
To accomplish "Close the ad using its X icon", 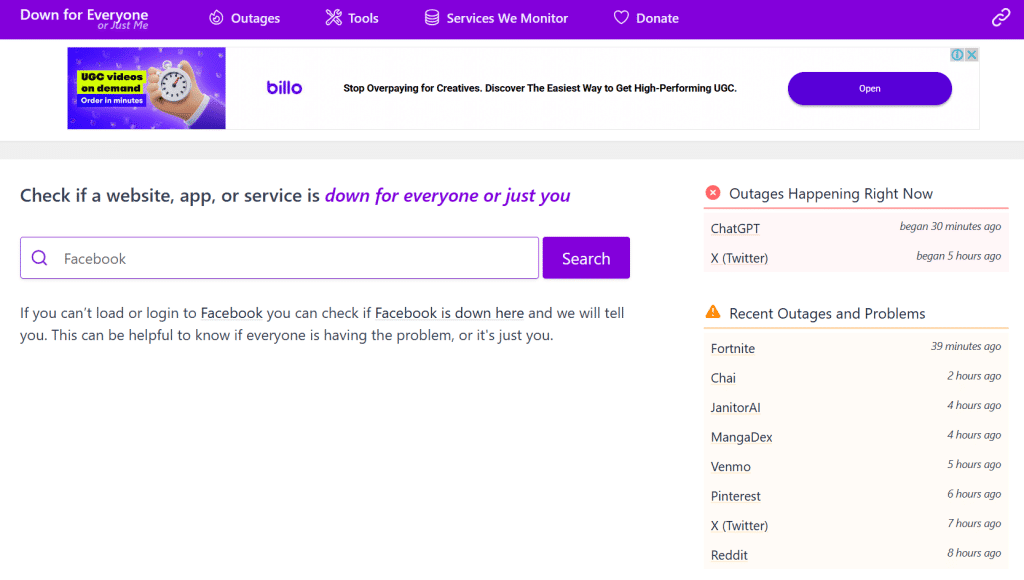I will pyautogui.click(x=971, y=55).
